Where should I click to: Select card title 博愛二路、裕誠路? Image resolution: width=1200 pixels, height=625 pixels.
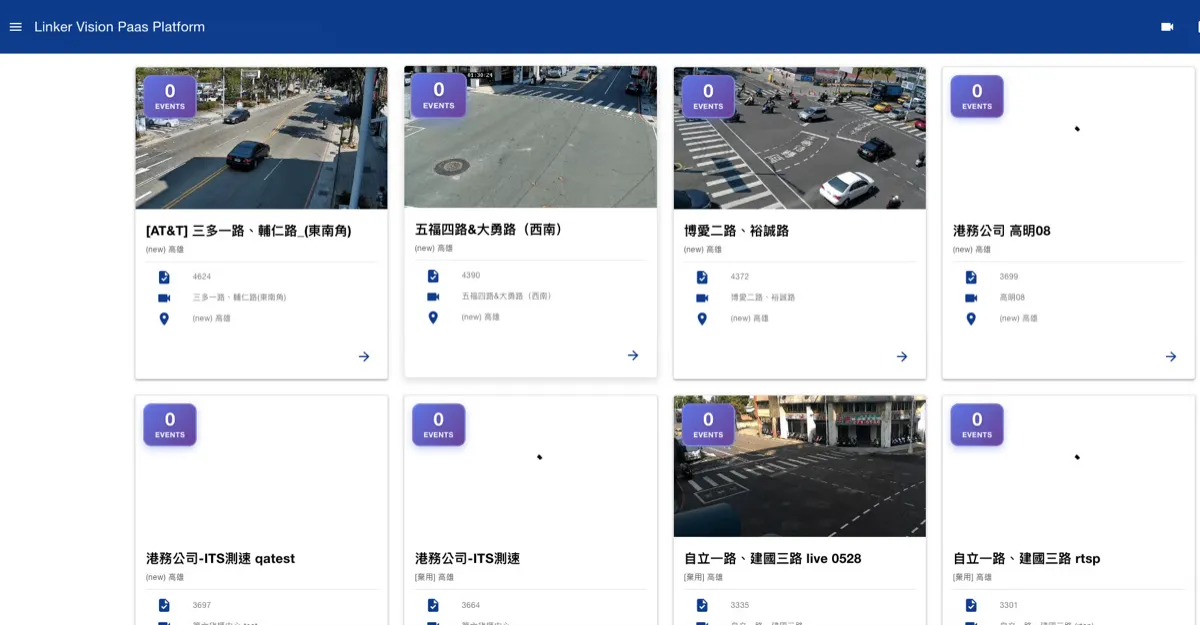[x=737, y=231]
